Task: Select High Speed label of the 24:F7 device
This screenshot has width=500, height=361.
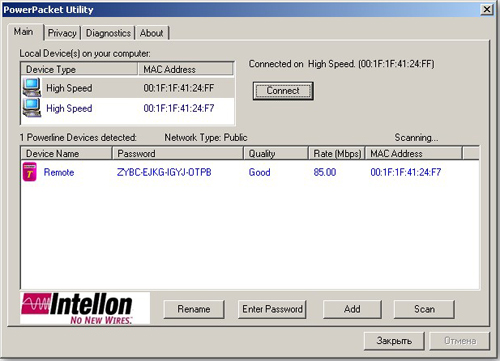Action: [69, 108]
